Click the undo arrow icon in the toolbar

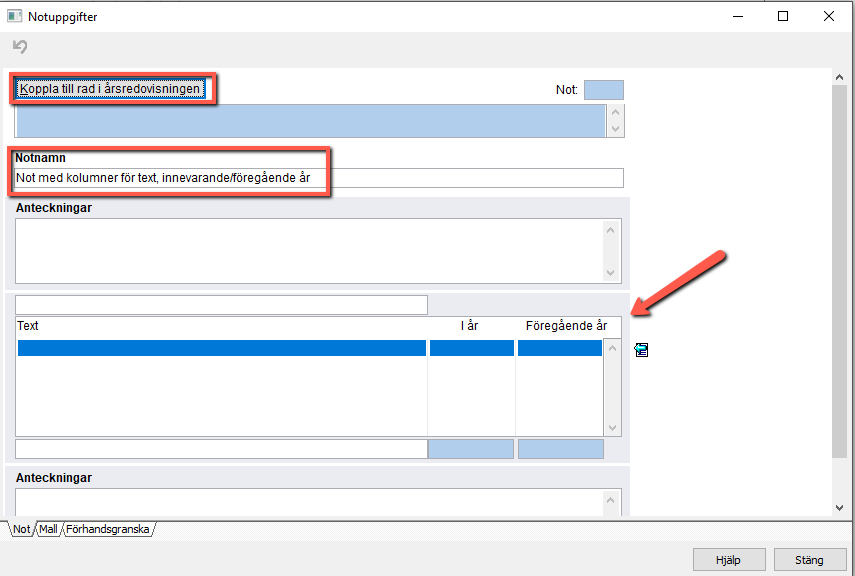click(x=20, y=46)
